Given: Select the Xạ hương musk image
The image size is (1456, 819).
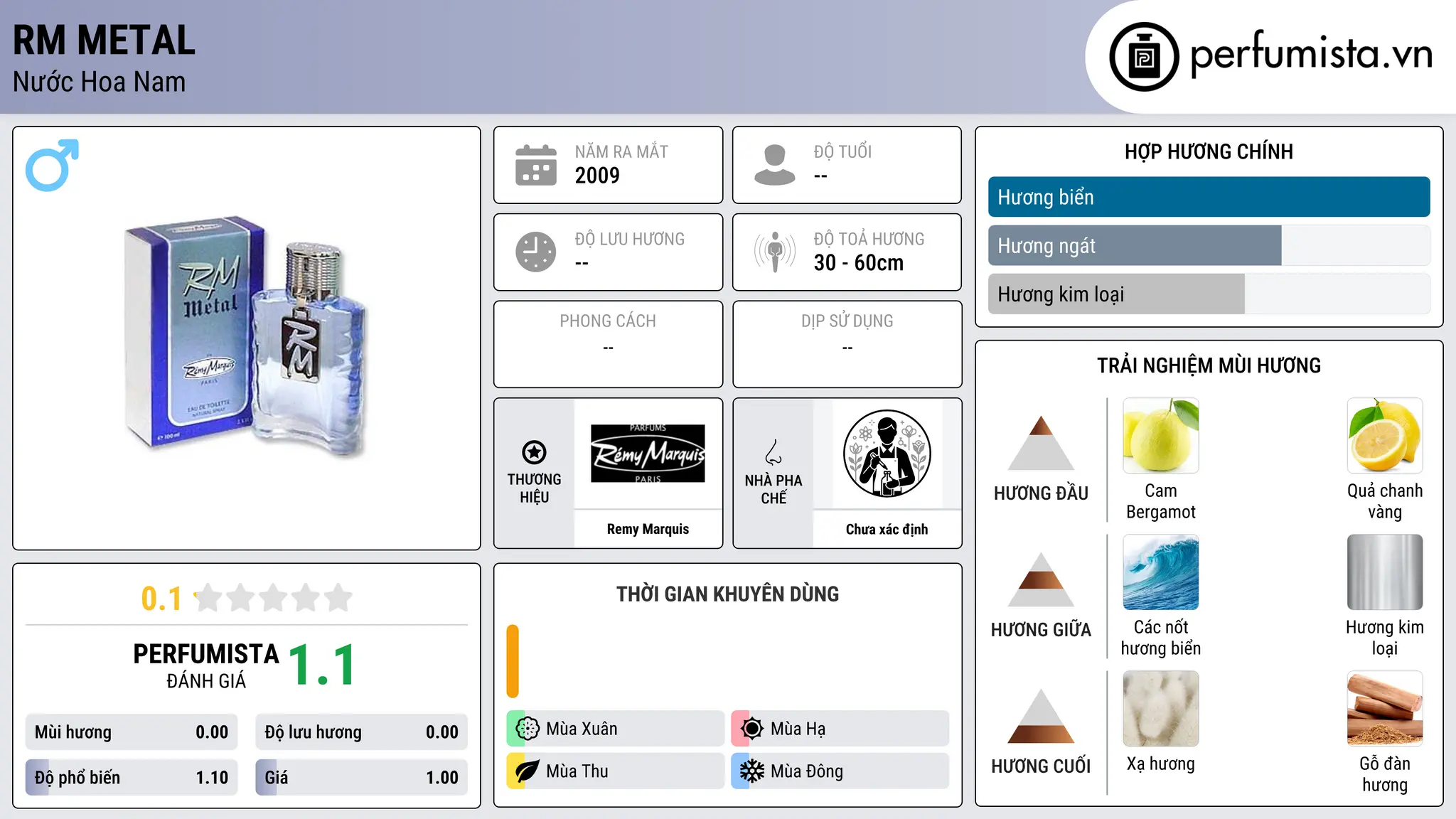Looking at the screenshot, I should 1161,709.
